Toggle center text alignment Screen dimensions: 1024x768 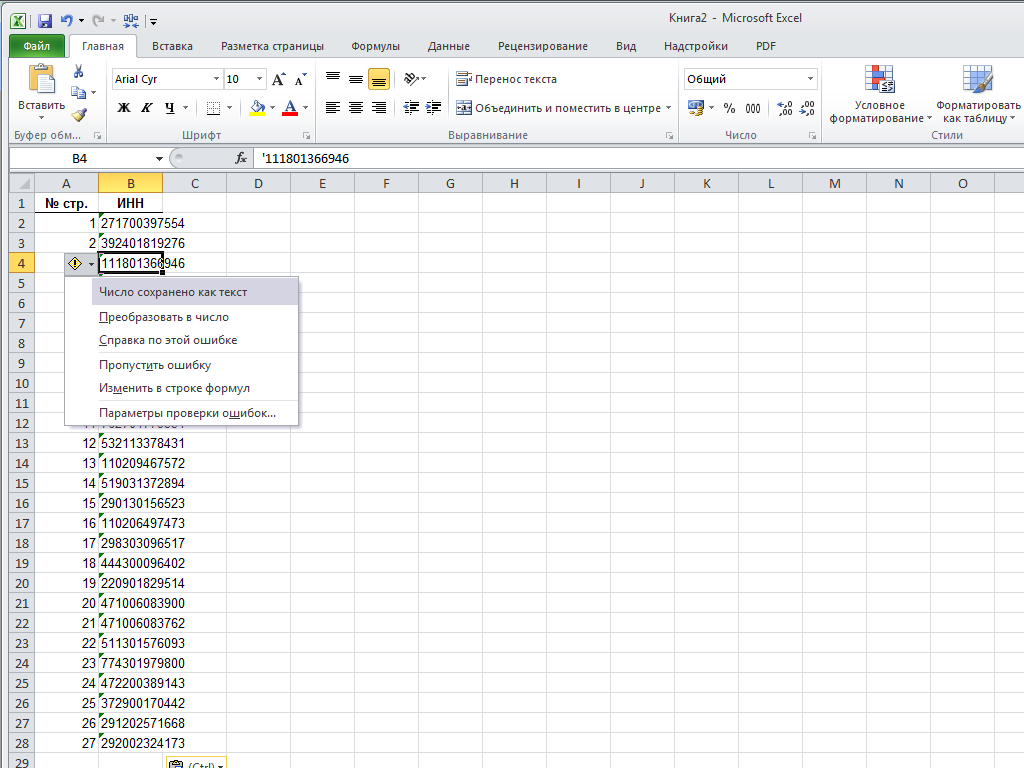pyautogui.click(x=356, y=108)
